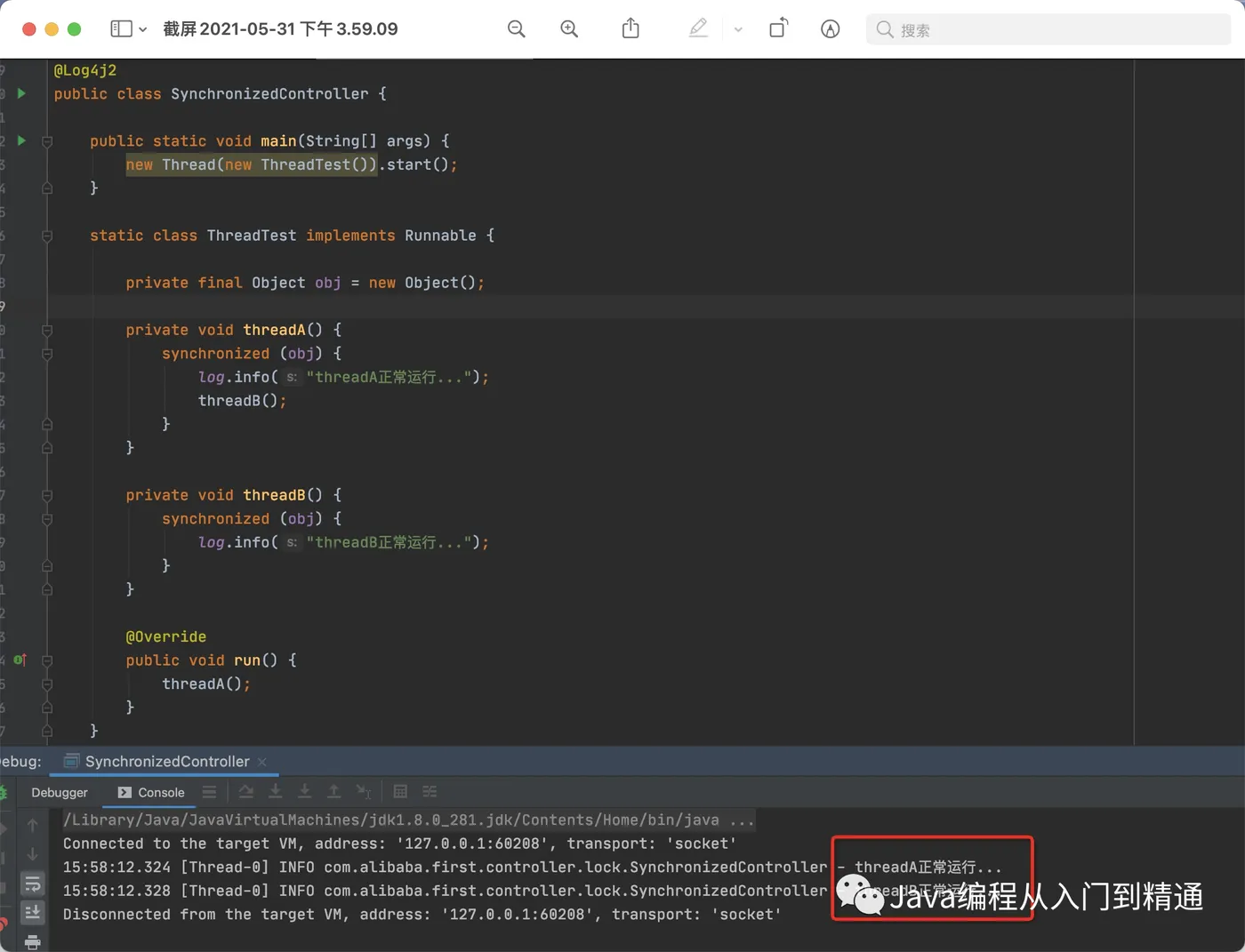Click 'Connected to the target VM' console line
Viewport: 1245px width, 952px height.
(x=400, y=844)
